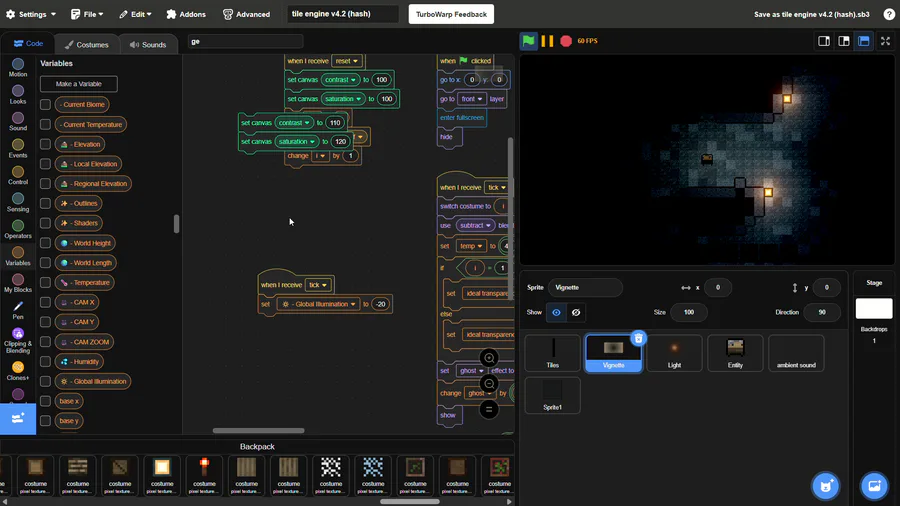This screenshot has height=506, width=900.
Task: Open the Advanced menu
Action: pos(246,14)
